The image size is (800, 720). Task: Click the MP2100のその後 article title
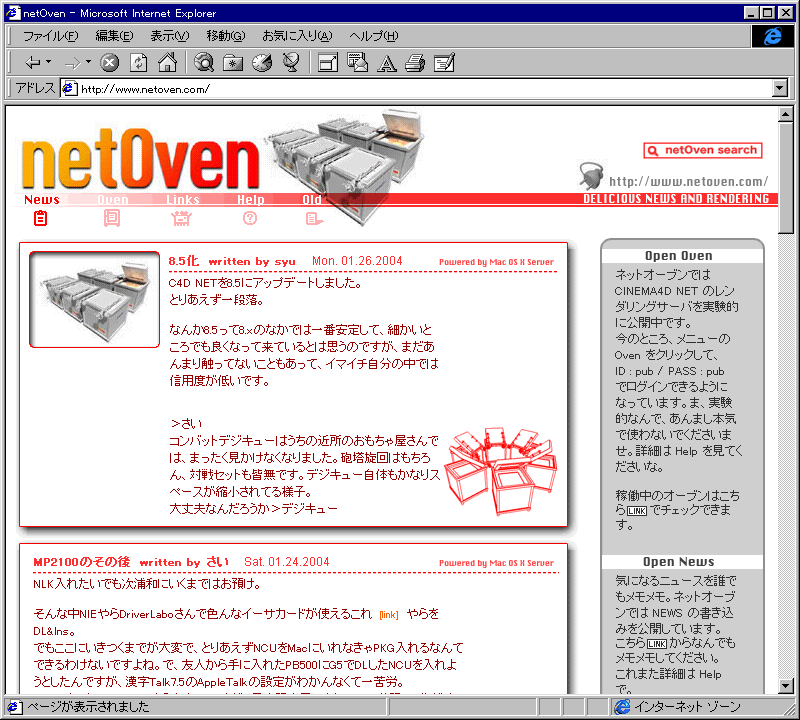point(82,562)
